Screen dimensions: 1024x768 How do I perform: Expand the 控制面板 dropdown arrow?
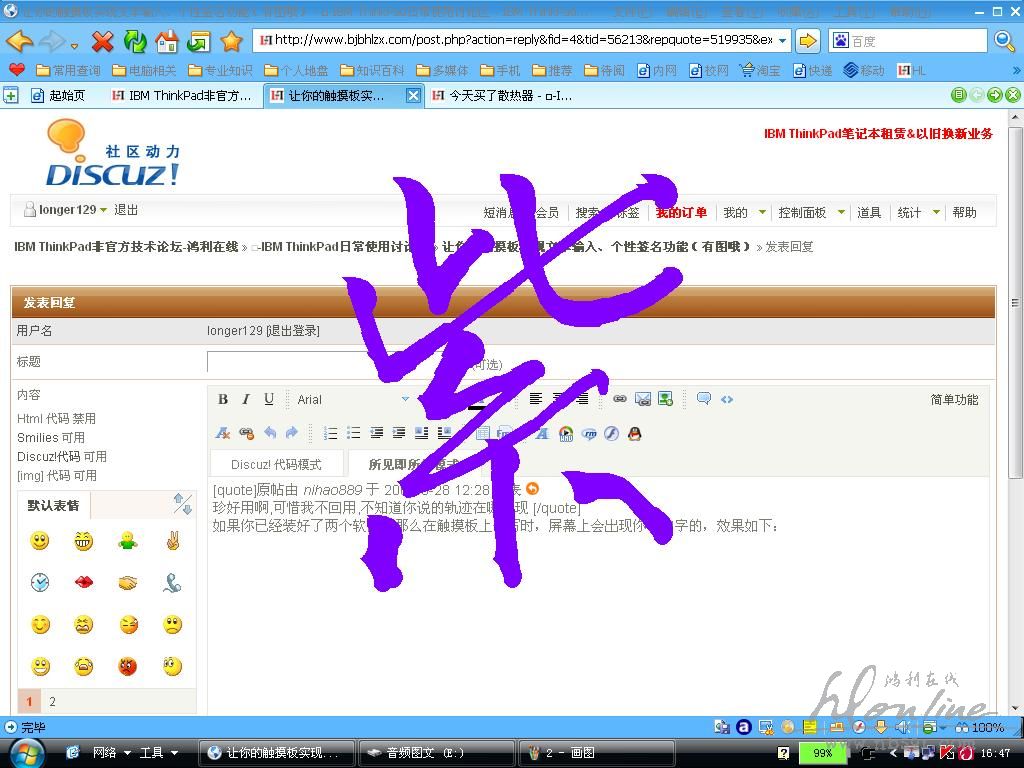841,212
